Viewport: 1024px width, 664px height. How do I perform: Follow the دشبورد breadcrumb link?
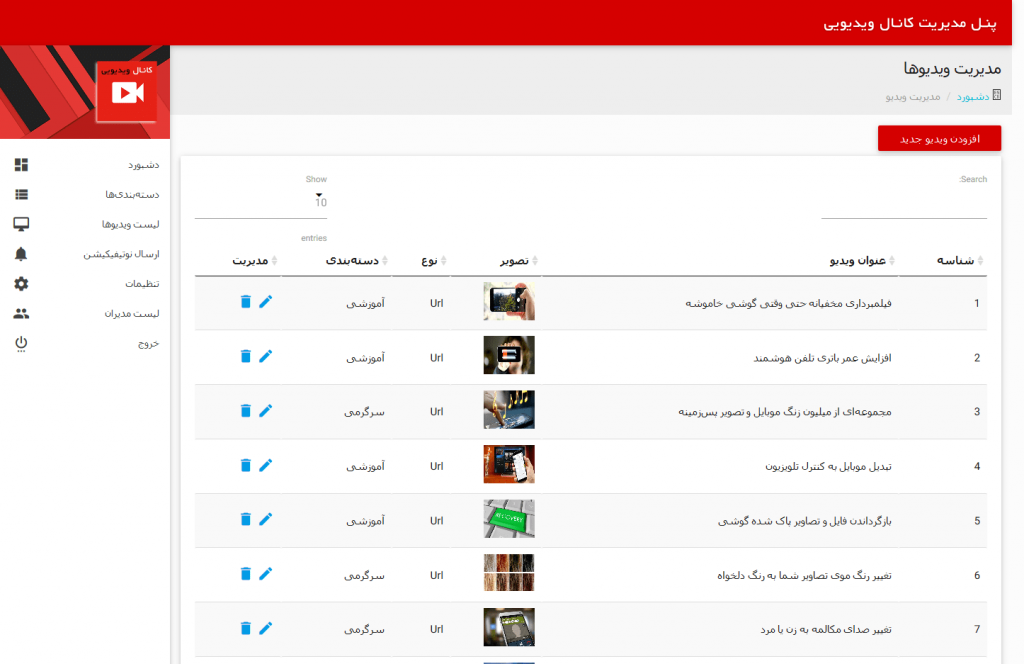(x=973, y=97)
